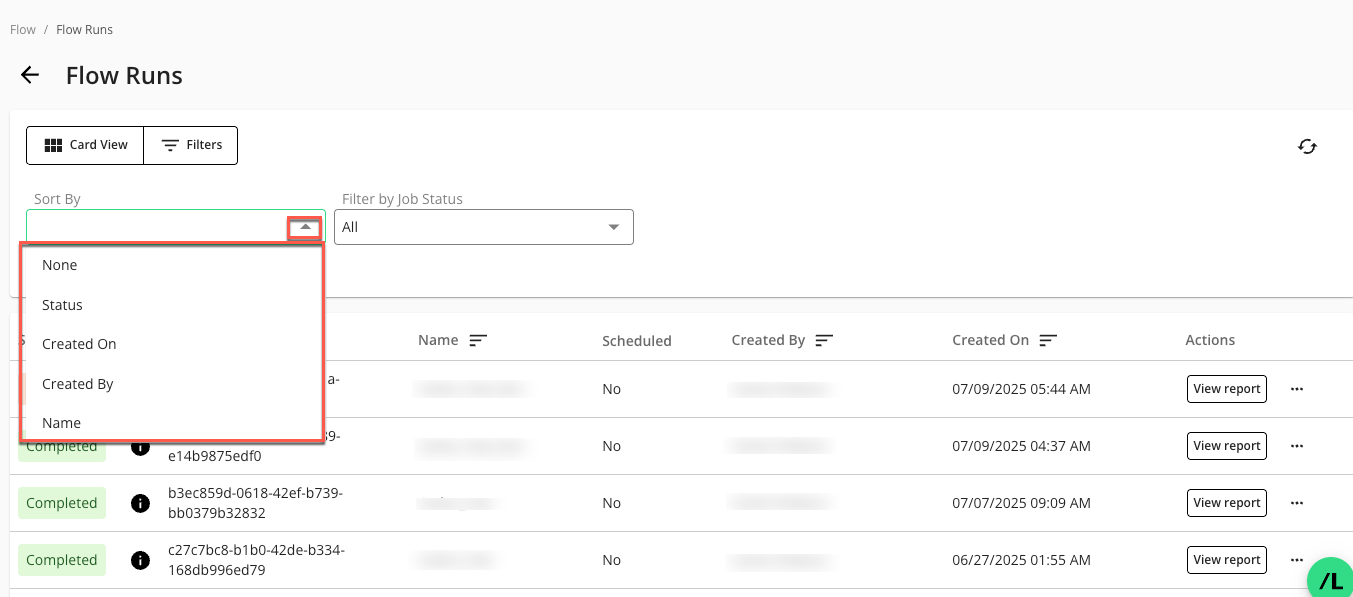This screenshot has width=1353, height=597.
Task: Pick None in the Sort By options
Action: point(60,265)
